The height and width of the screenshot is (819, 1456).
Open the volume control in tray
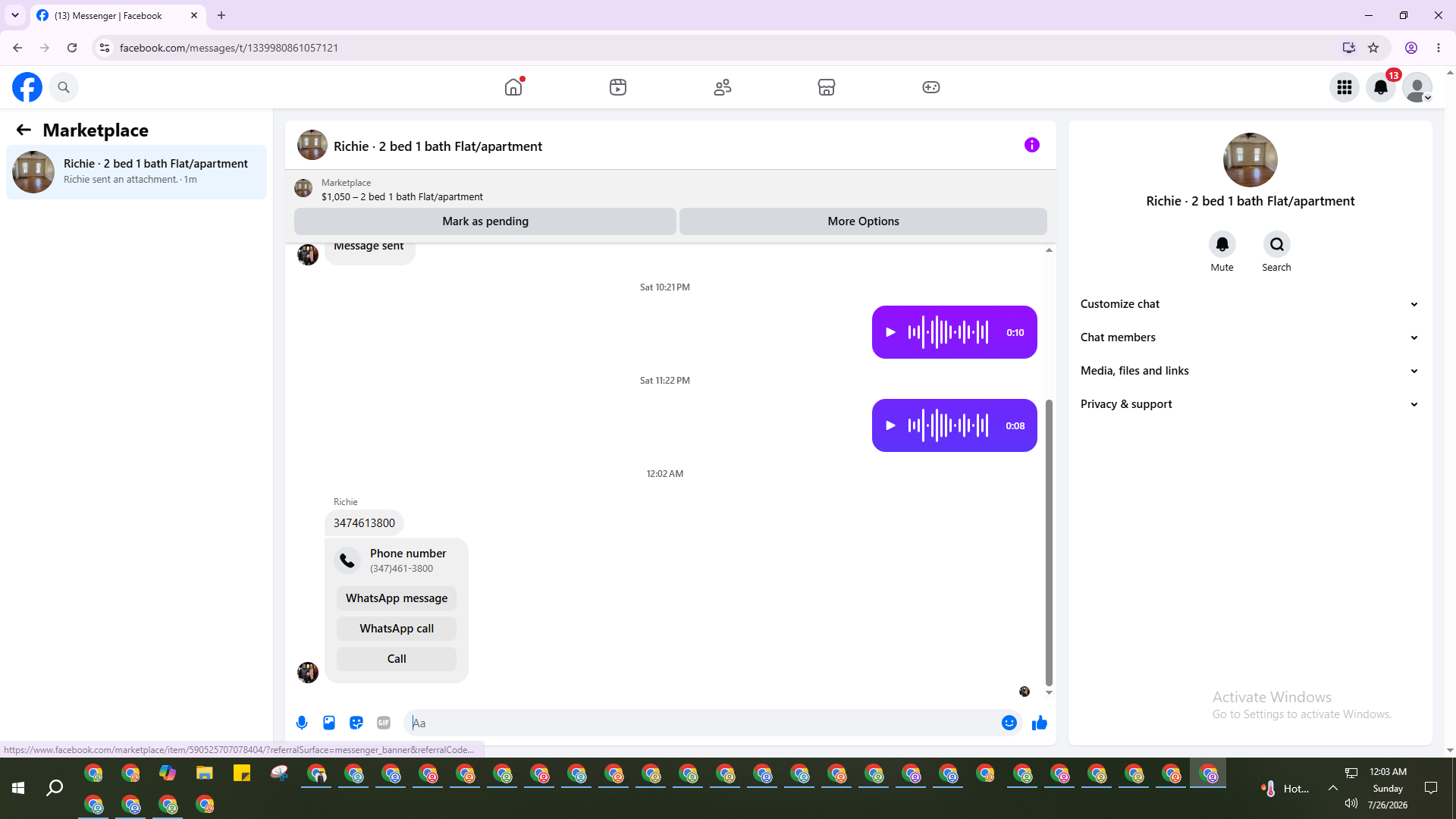(x=1351, y=804)
